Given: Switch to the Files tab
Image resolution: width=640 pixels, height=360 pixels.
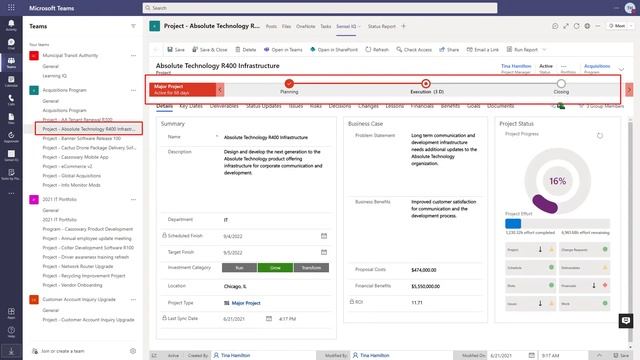Looking at the screenshot, I should coord(287,26).
